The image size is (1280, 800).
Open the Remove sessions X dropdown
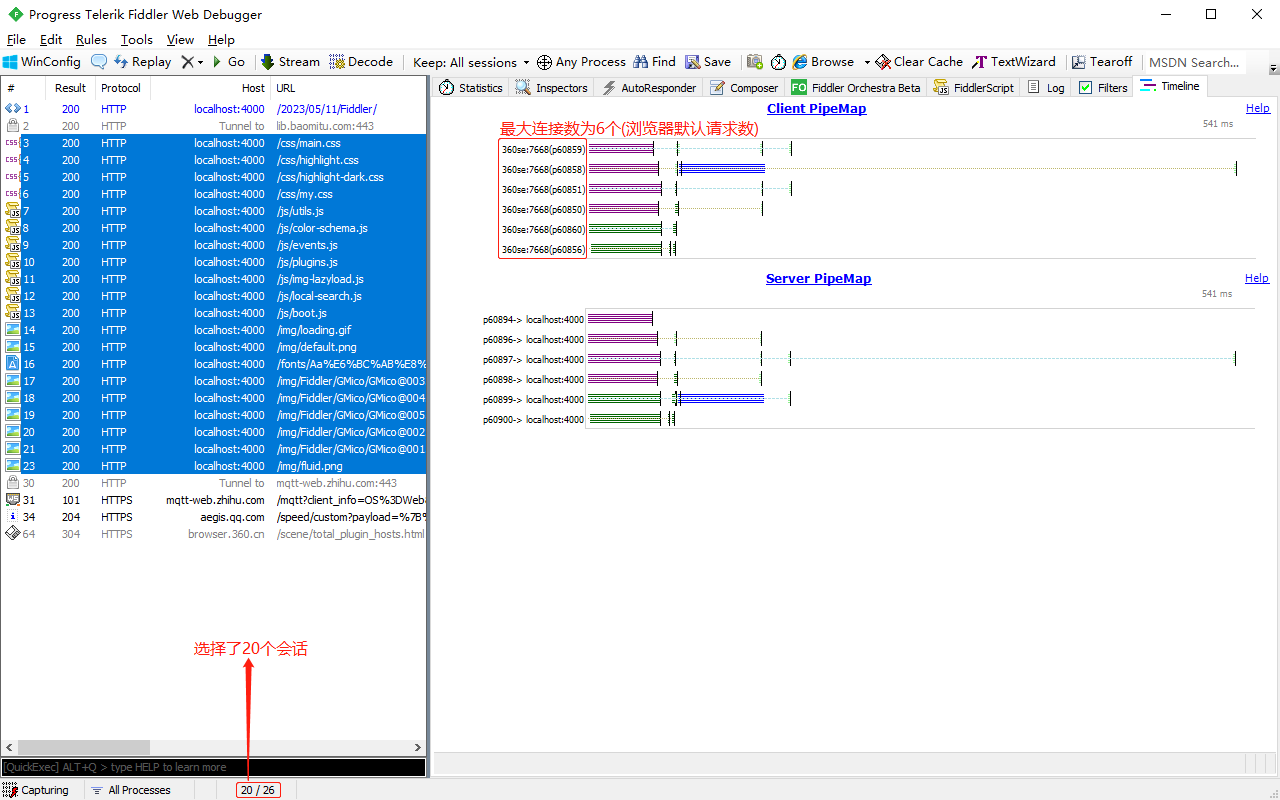point(191,62)
